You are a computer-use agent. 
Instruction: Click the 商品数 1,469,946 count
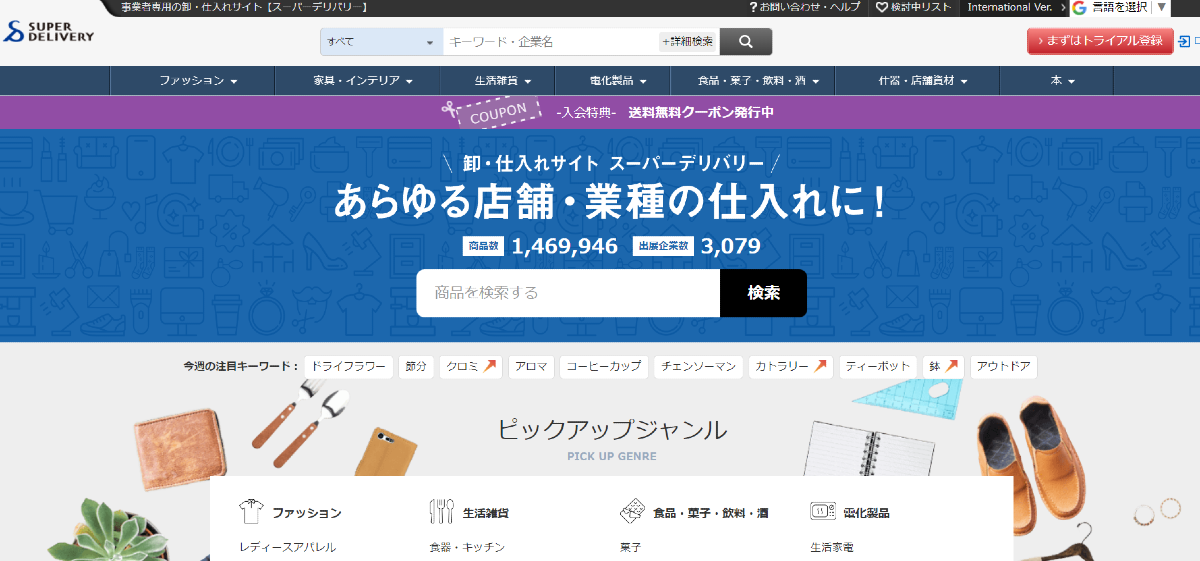(540, 246)
